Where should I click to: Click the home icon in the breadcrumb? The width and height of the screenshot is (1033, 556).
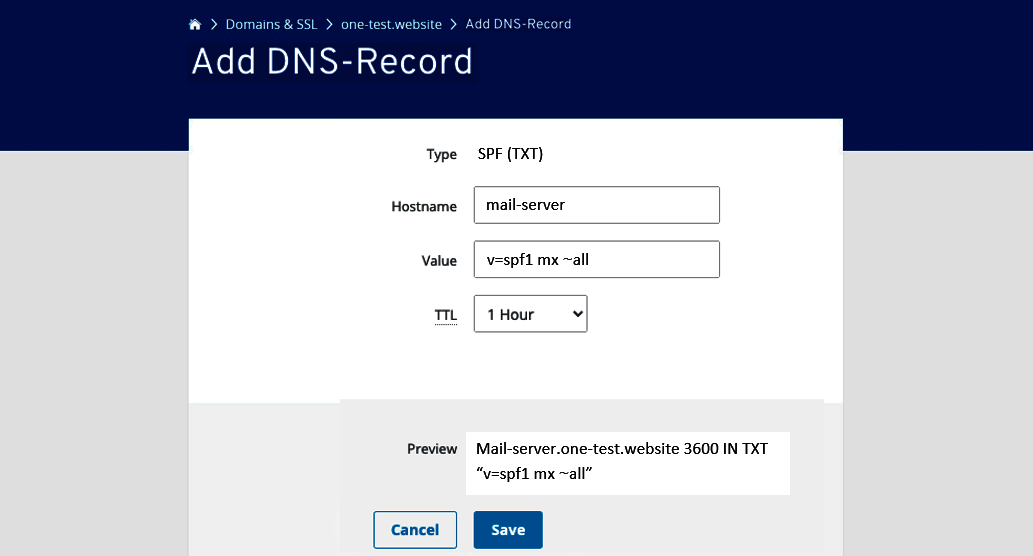pos(196,24)
